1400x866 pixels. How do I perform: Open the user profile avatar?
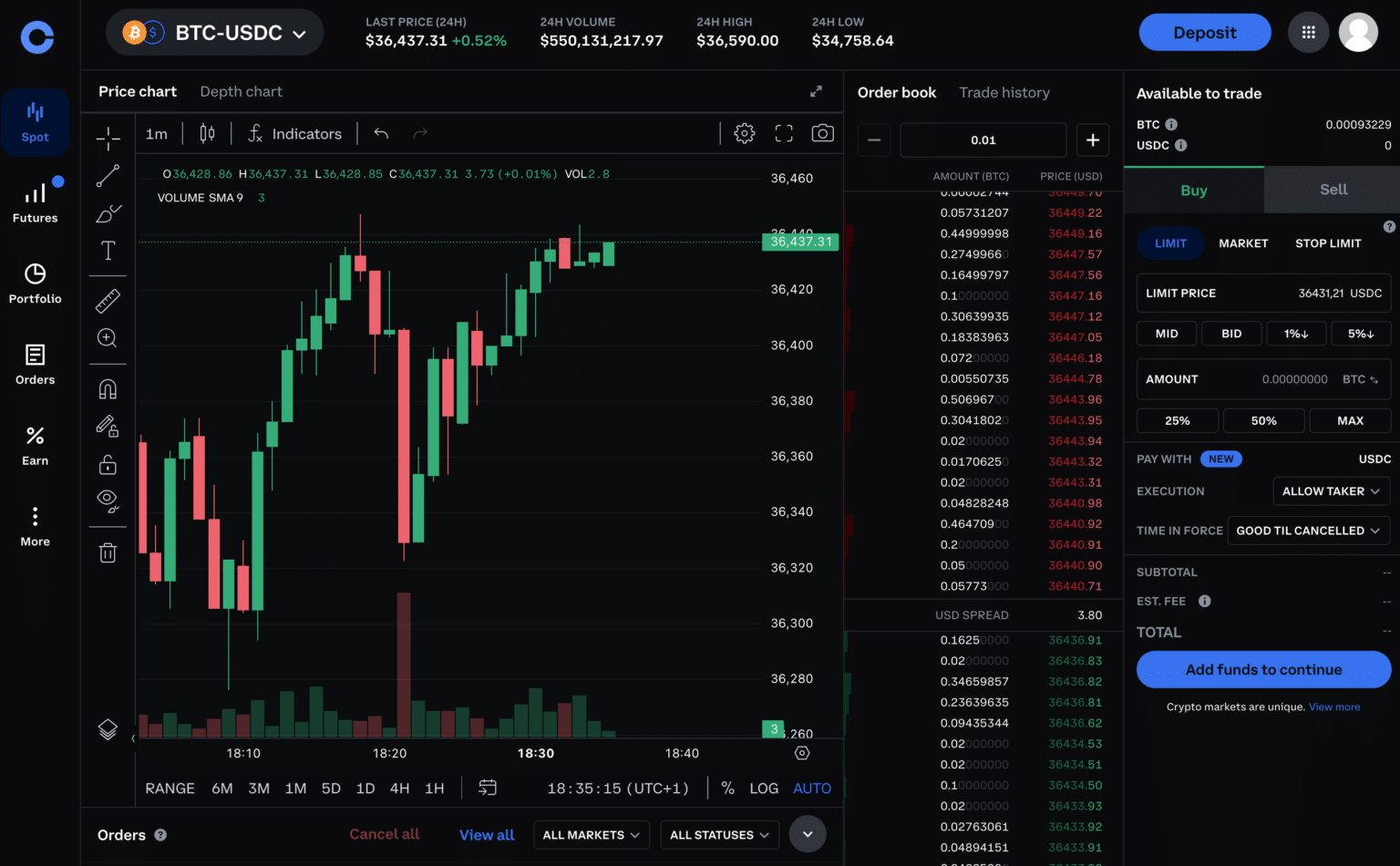coord(1358,33)
